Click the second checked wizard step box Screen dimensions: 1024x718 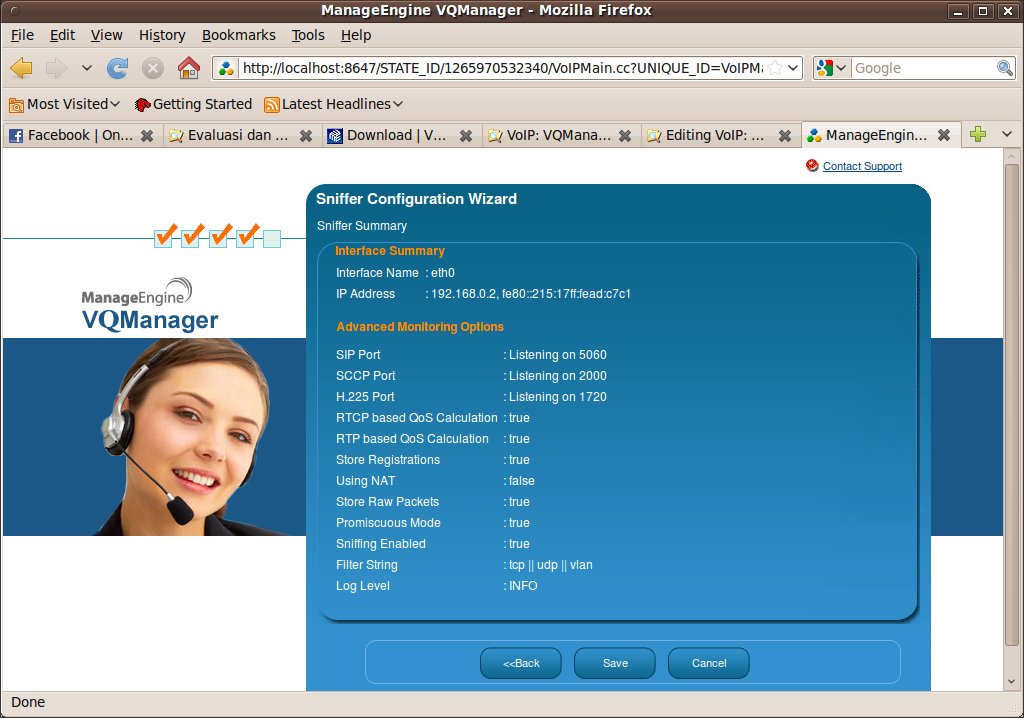pos(191,237)
